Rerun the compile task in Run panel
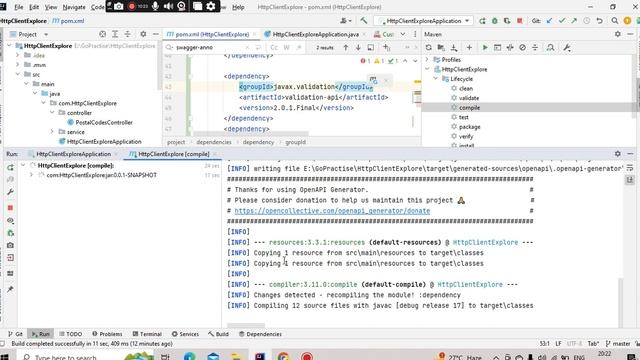This screenshot has height=360, width=640. point(11,168)
